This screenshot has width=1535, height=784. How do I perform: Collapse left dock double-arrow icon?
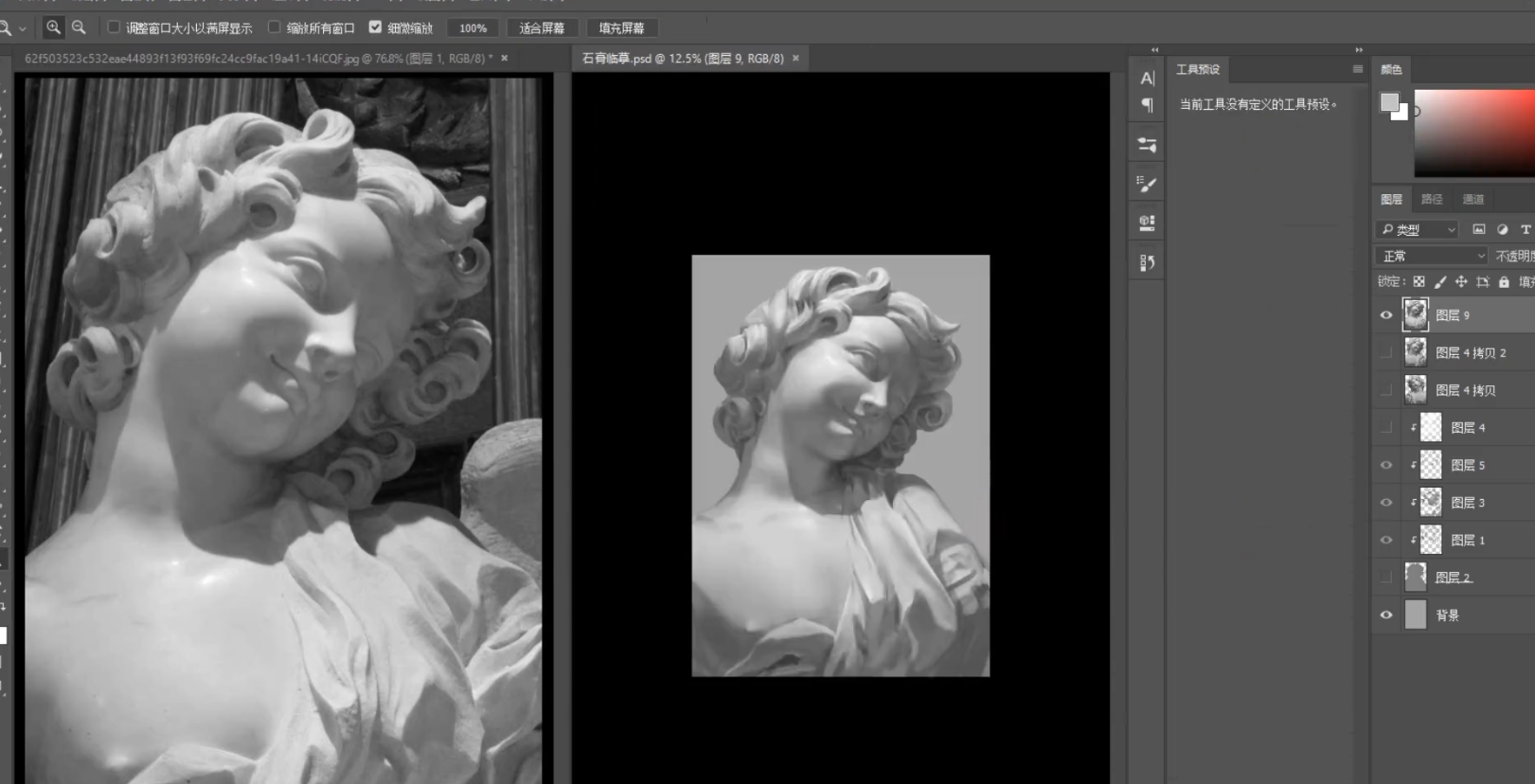(x=1154, y=49)
